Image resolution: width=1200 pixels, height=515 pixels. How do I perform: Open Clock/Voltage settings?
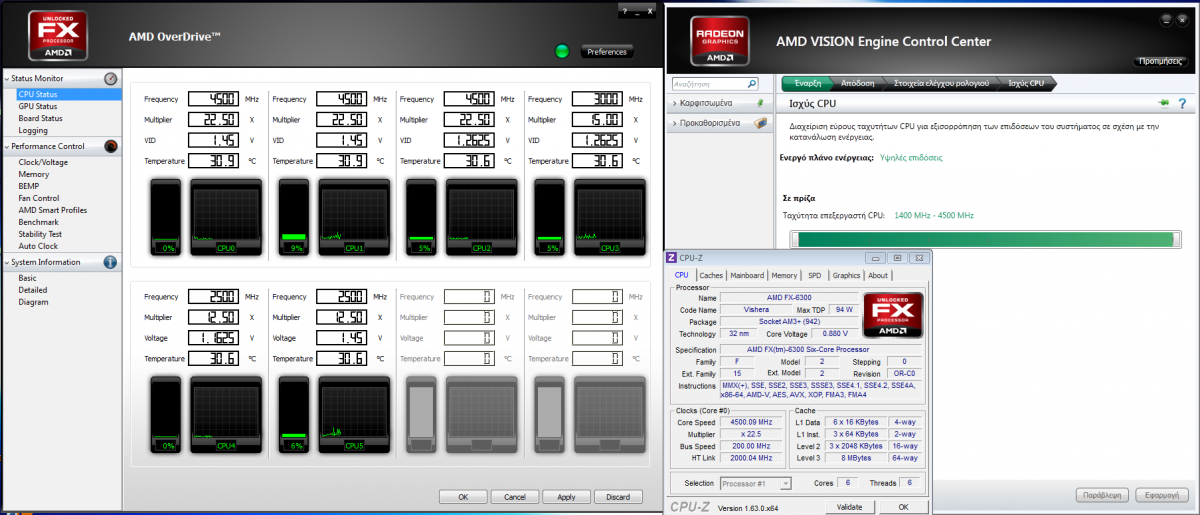[x=43, y=162]
